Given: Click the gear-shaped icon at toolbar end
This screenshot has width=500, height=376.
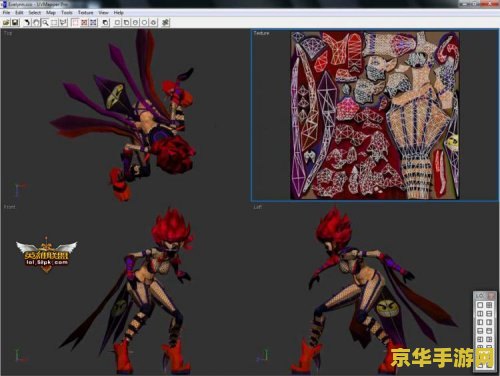Looking at the screenshot, I should (165, 23).
